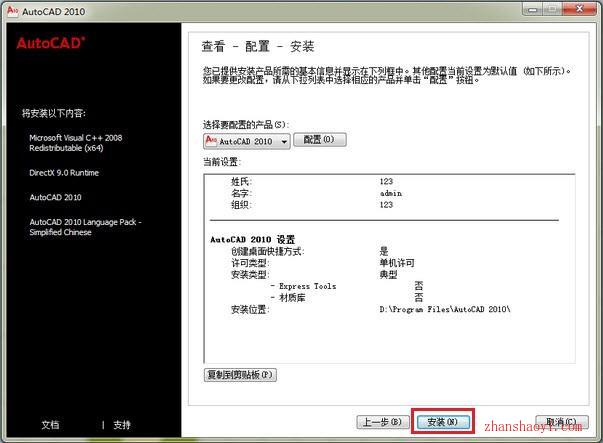Close the AutoCAD 2010 installer window
The image size is (603, 443).
point(580,8)
